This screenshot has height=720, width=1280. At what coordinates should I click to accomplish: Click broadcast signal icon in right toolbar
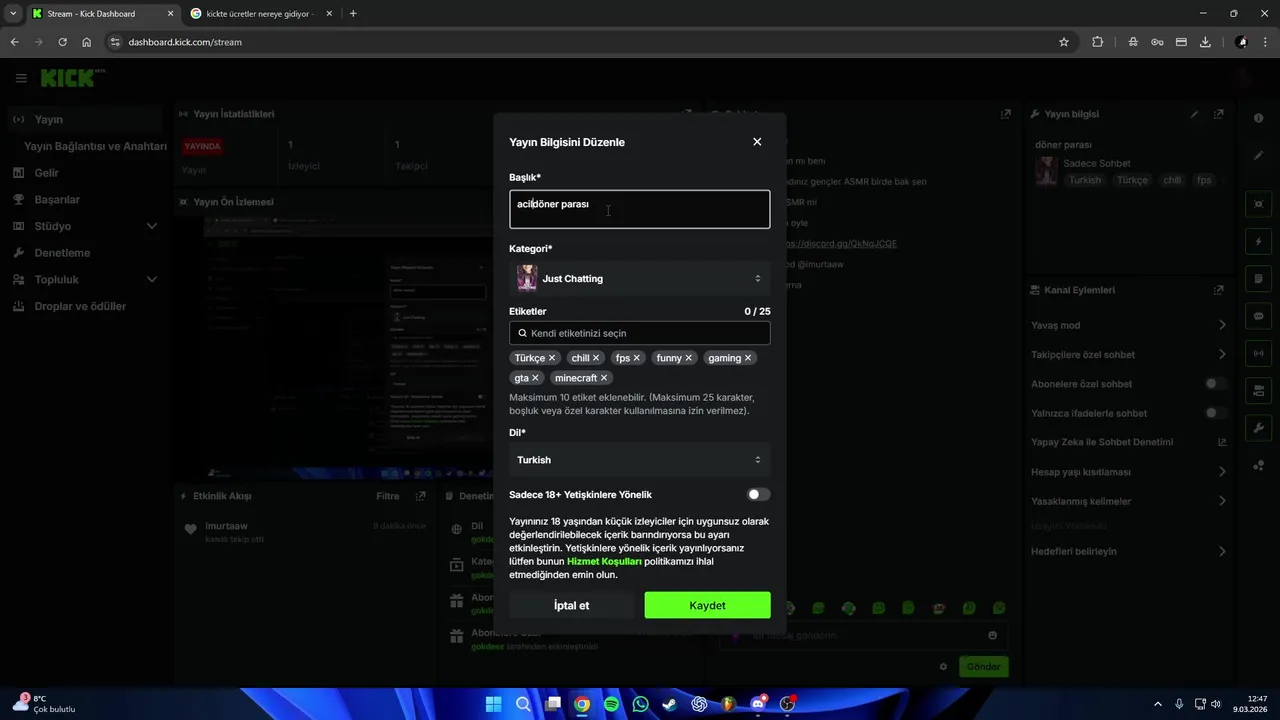click(x=1258, y=353)
